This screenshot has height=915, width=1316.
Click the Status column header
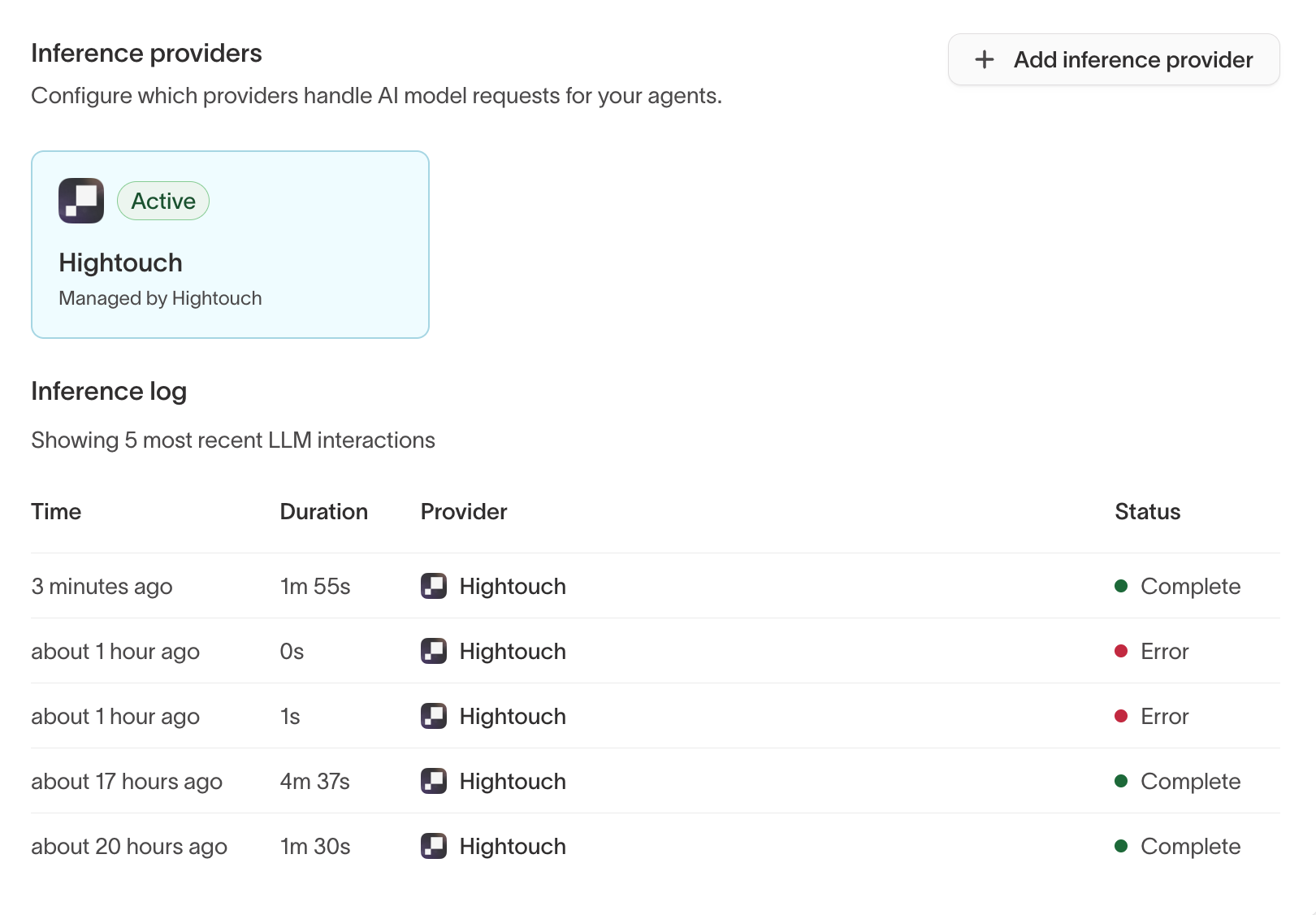coord(1147,511)
